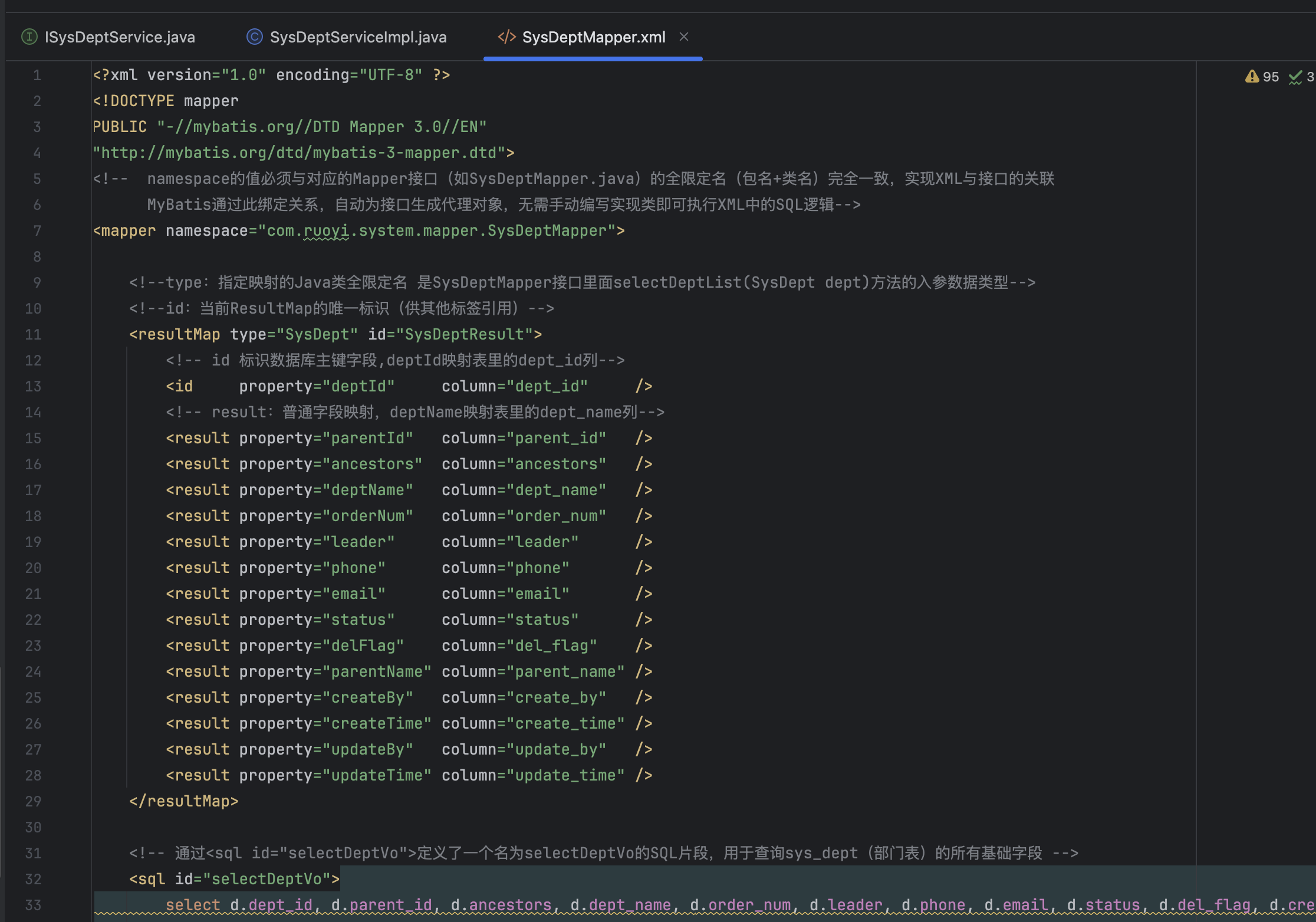Click line number 11 in the gutter
This screenshot has width=1316, height=922.
33,334
